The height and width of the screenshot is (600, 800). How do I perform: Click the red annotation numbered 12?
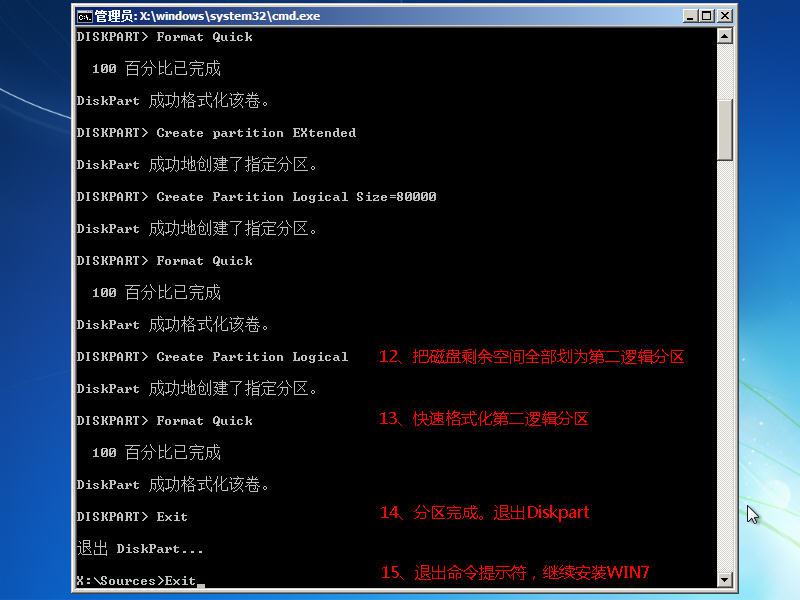coord(531,357)
